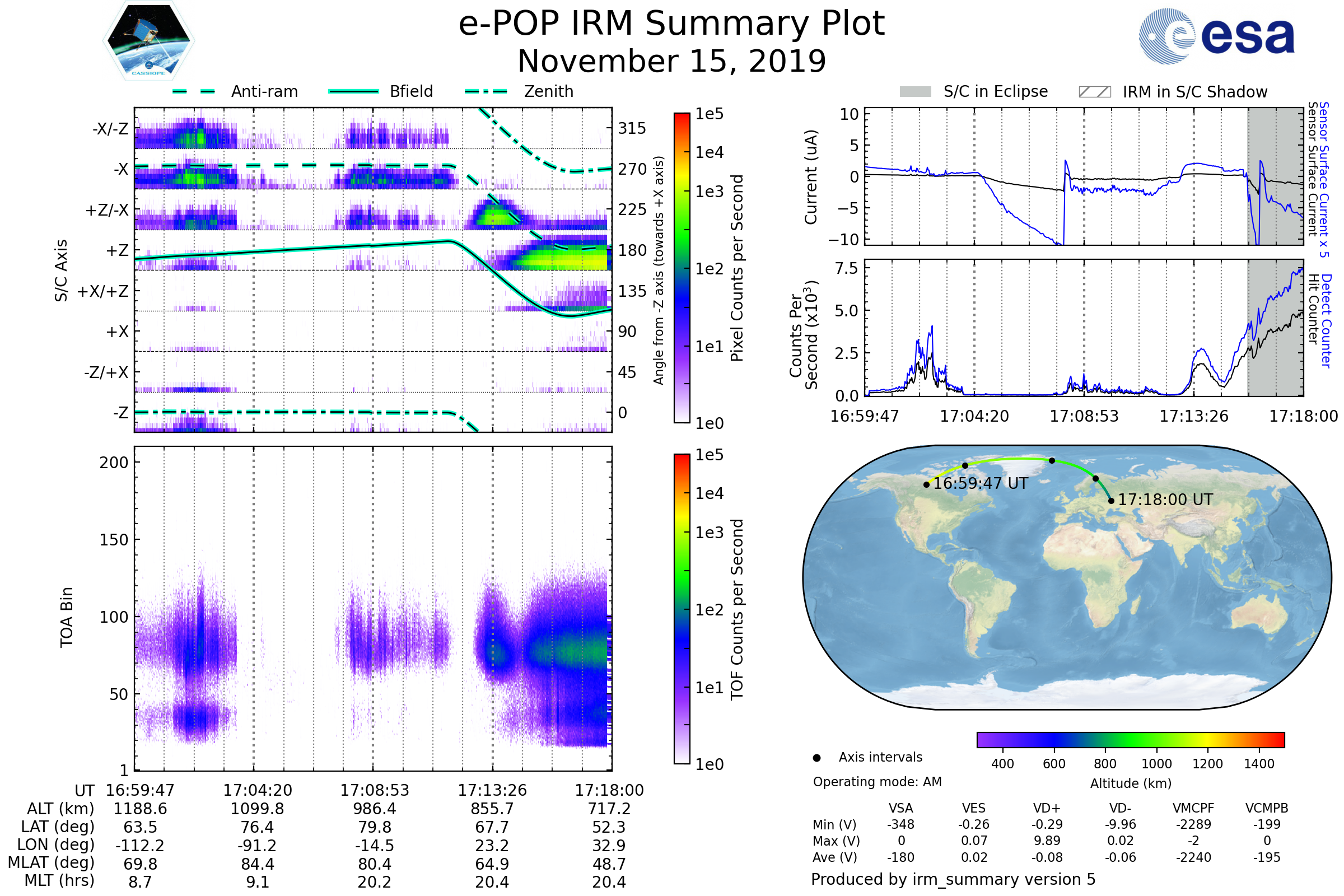Click the IRM in S/C Shadow hatched swatch
Image resolution: width=1344 pixels, height=896 pixels.
[x=1094, y=92]
